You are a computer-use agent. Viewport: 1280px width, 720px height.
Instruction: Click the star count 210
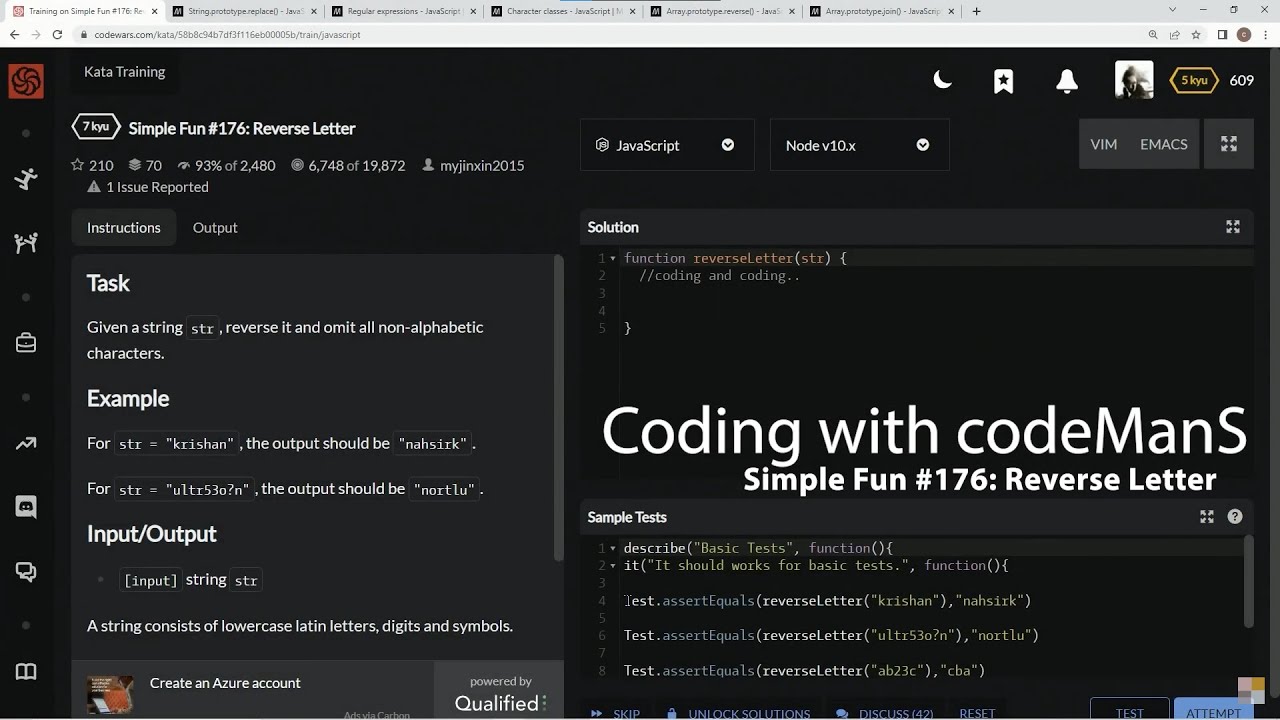(x=92, y=165)
